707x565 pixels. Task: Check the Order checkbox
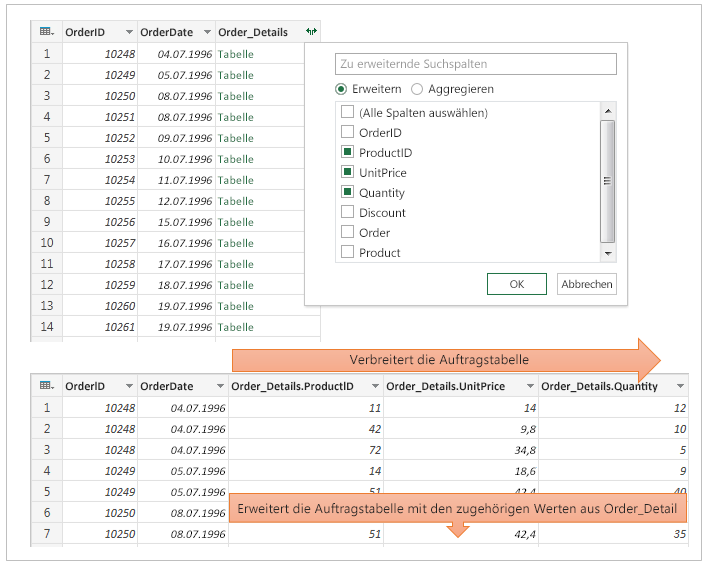[x=347, y=232]
